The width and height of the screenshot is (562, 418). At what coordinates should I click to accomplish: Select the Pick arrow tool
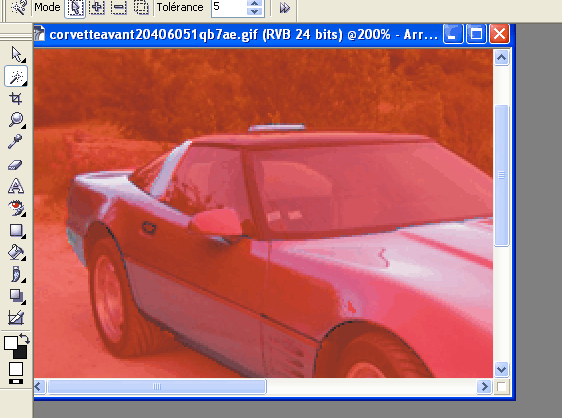[16, 54]
